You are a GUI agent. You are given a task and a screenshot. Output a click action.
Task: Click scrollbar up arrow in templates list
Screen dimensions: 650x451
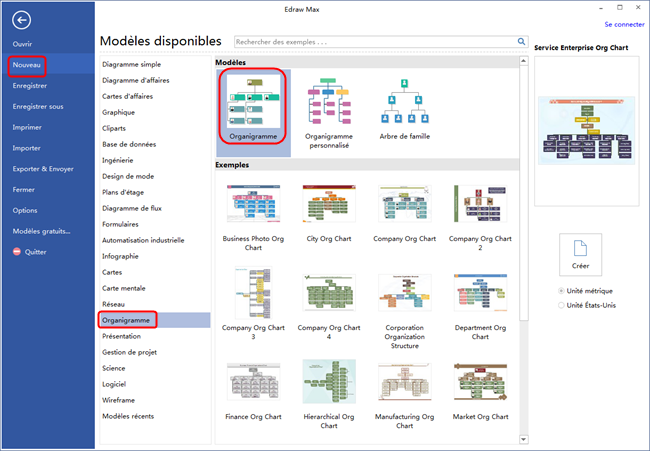[x=524, y=61]
